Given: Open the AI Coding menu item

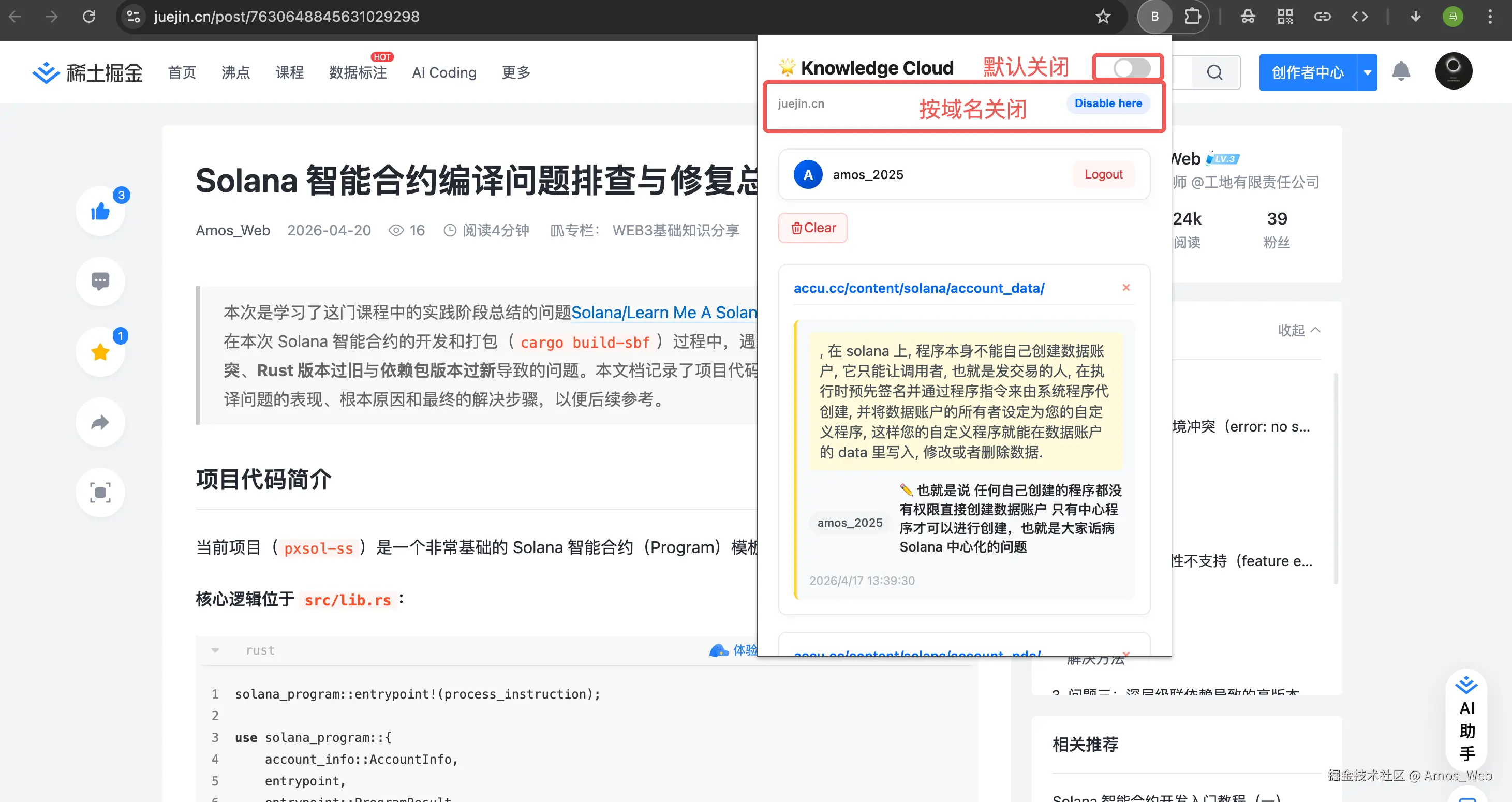Looking at the screenshot, I should pyautogui.click(x=444, y=72).
